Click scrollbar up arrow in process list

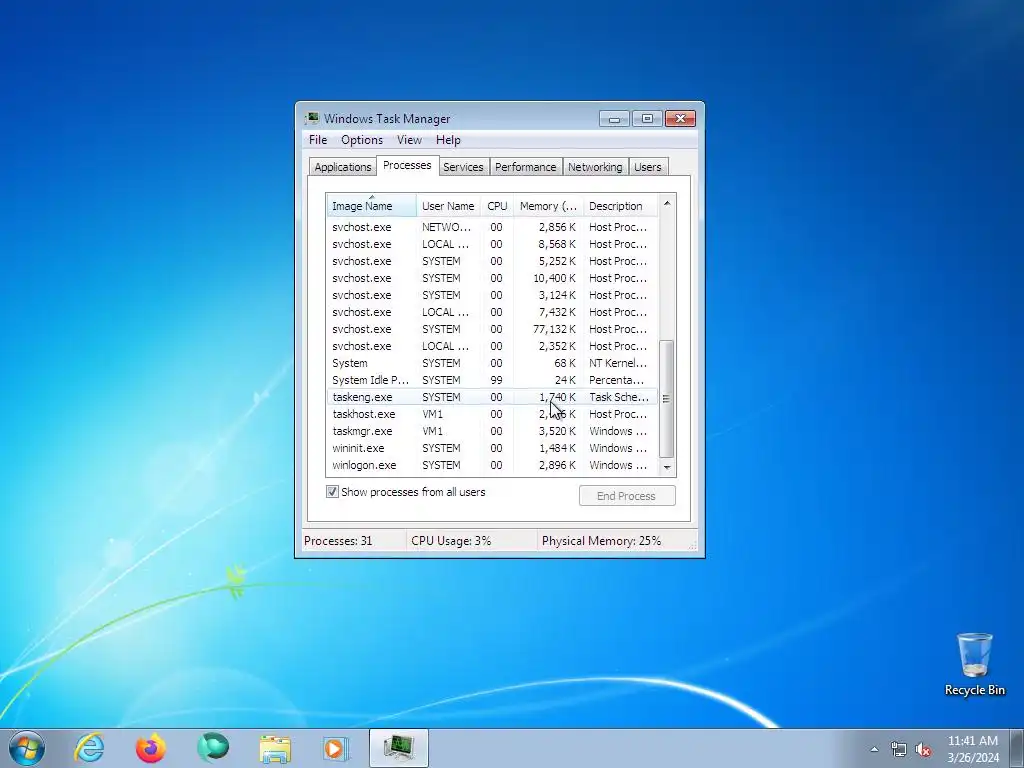click(x=667, y=203)
